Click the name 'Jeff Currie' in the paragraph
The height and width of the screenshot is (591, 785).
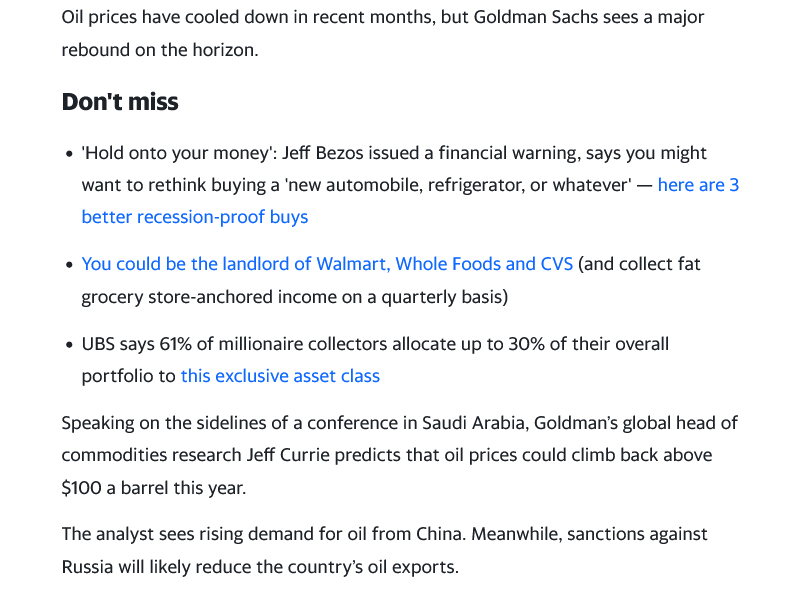coord(288,455)
